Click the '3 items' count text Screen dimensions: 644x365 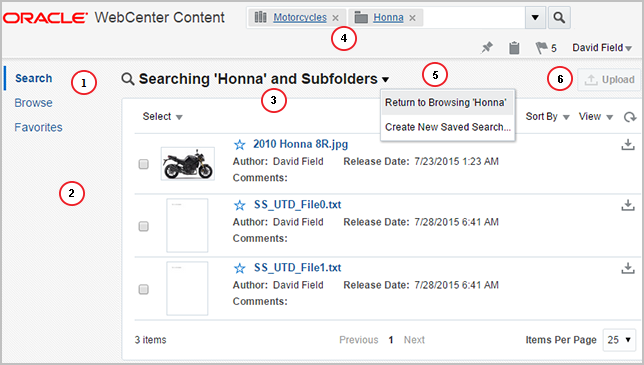150,340
